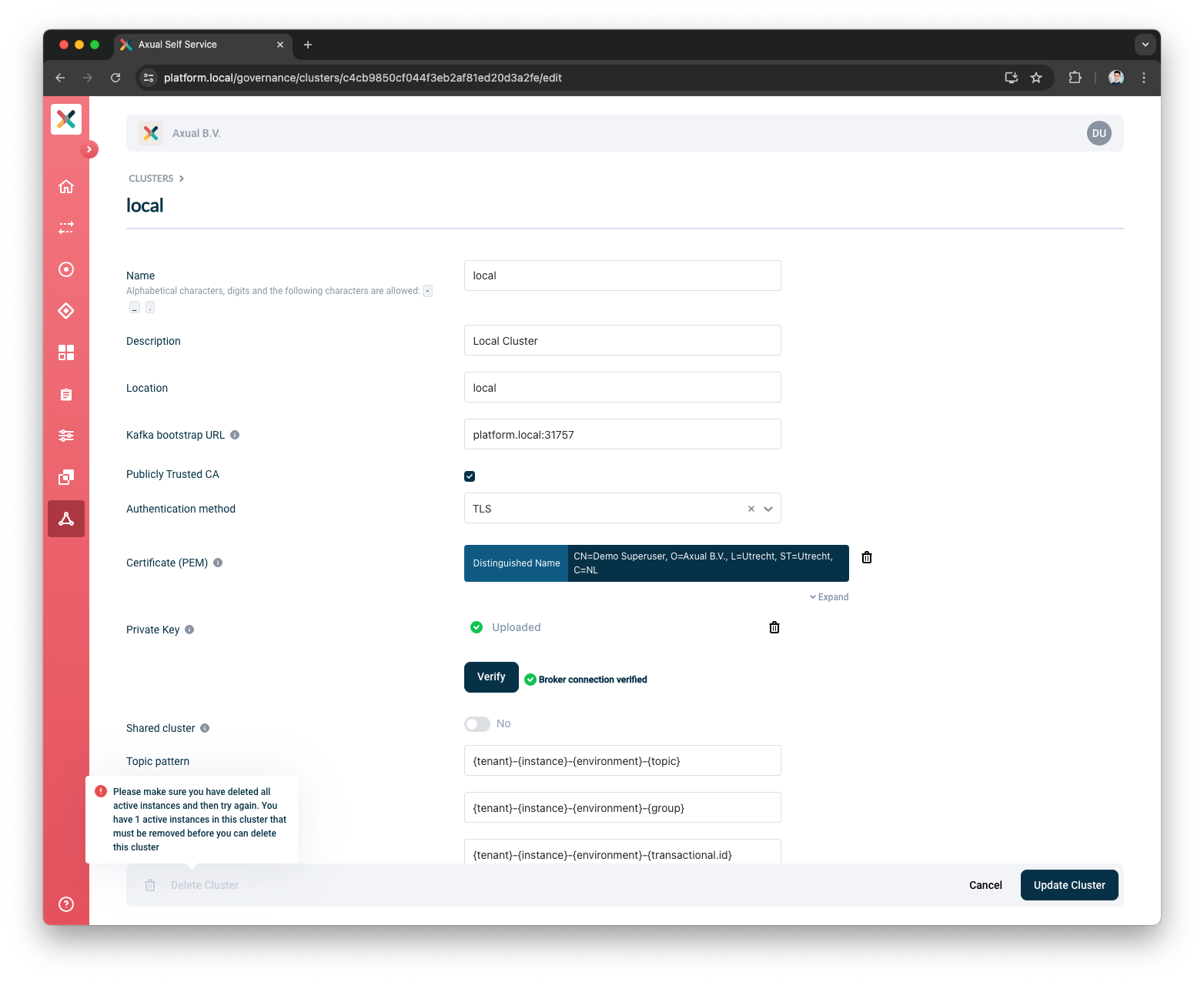1204x982 pixels.
Task: Uncheck Publicly Trusted CA checkbox
Action: (x=470, y=476)
